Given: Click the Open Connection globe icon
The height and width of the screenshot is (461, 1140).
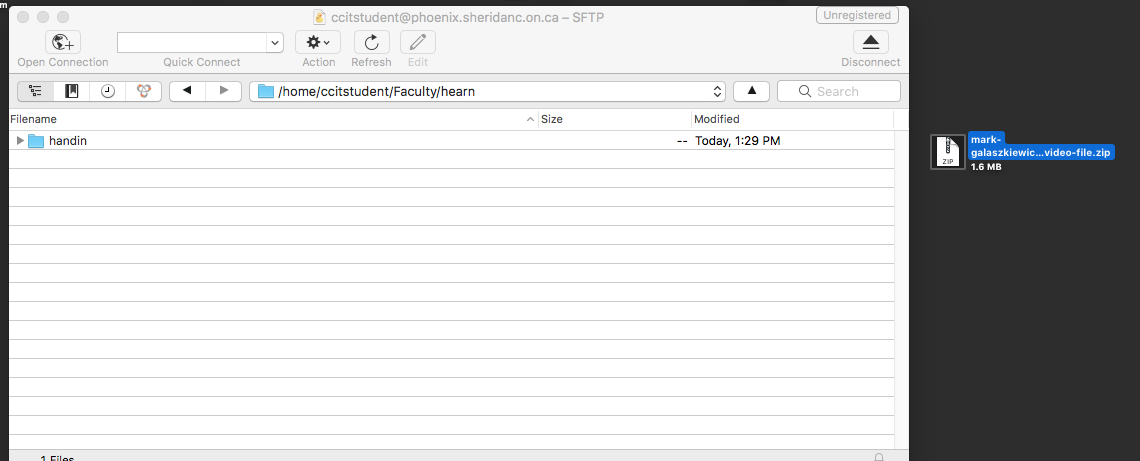Looking at the screenshot, I should [x=63, y=42].
